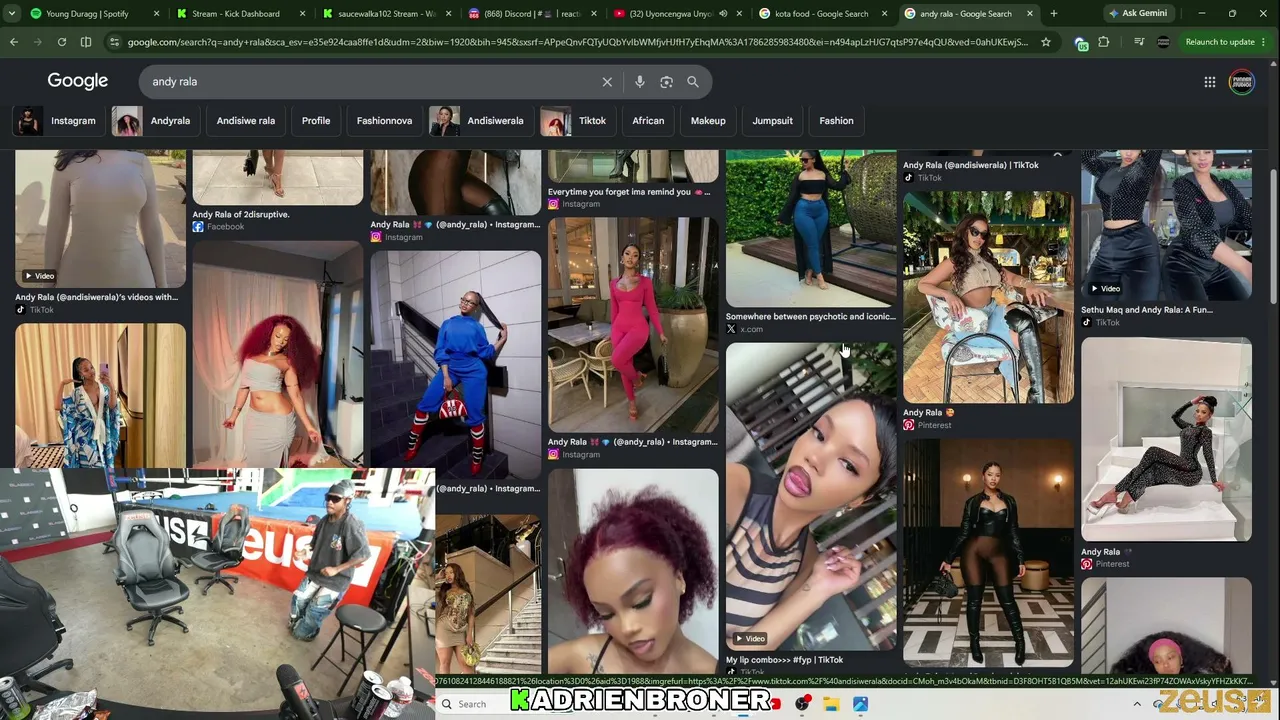Open File Explorer from the taskbar
Image resolution: width=1280 pixels, height=720 pixels.
[831, 704]
